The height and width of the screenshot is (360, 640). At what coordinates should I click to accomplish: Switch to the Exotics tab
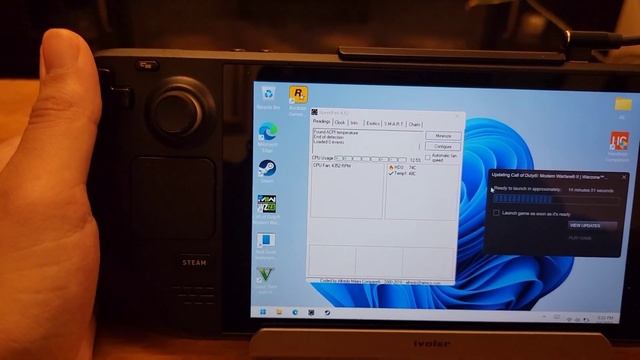click(372, 123)
